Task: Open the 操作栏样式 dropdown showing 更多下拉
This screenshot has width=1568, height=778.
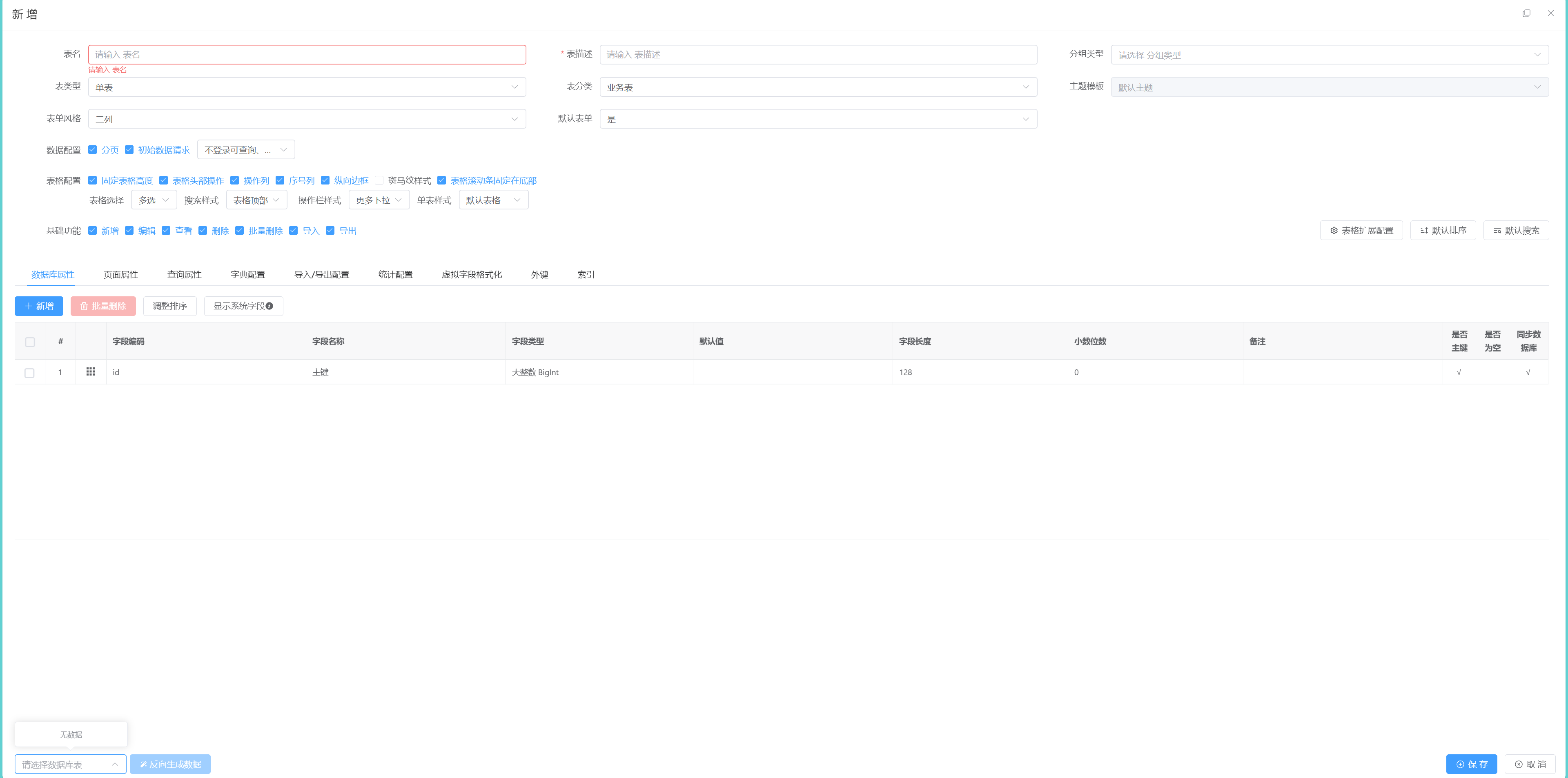Action: pos(379,200)
